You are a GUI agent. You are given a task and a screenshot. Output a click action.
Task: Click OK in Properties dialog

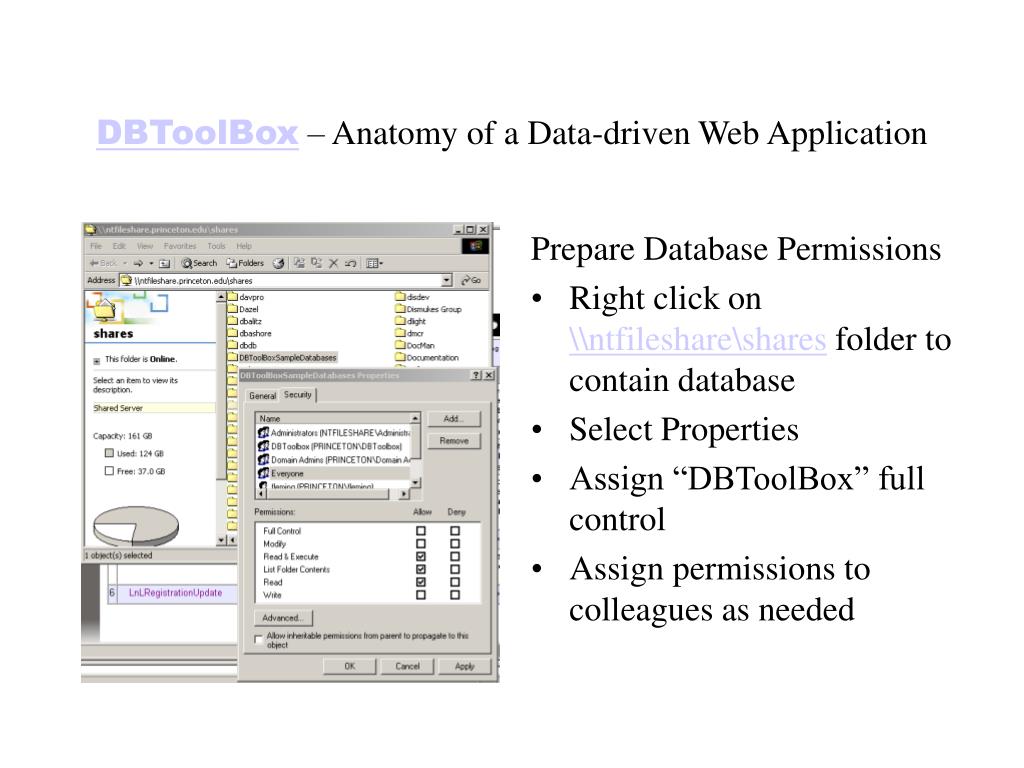(x=350, y=666)
